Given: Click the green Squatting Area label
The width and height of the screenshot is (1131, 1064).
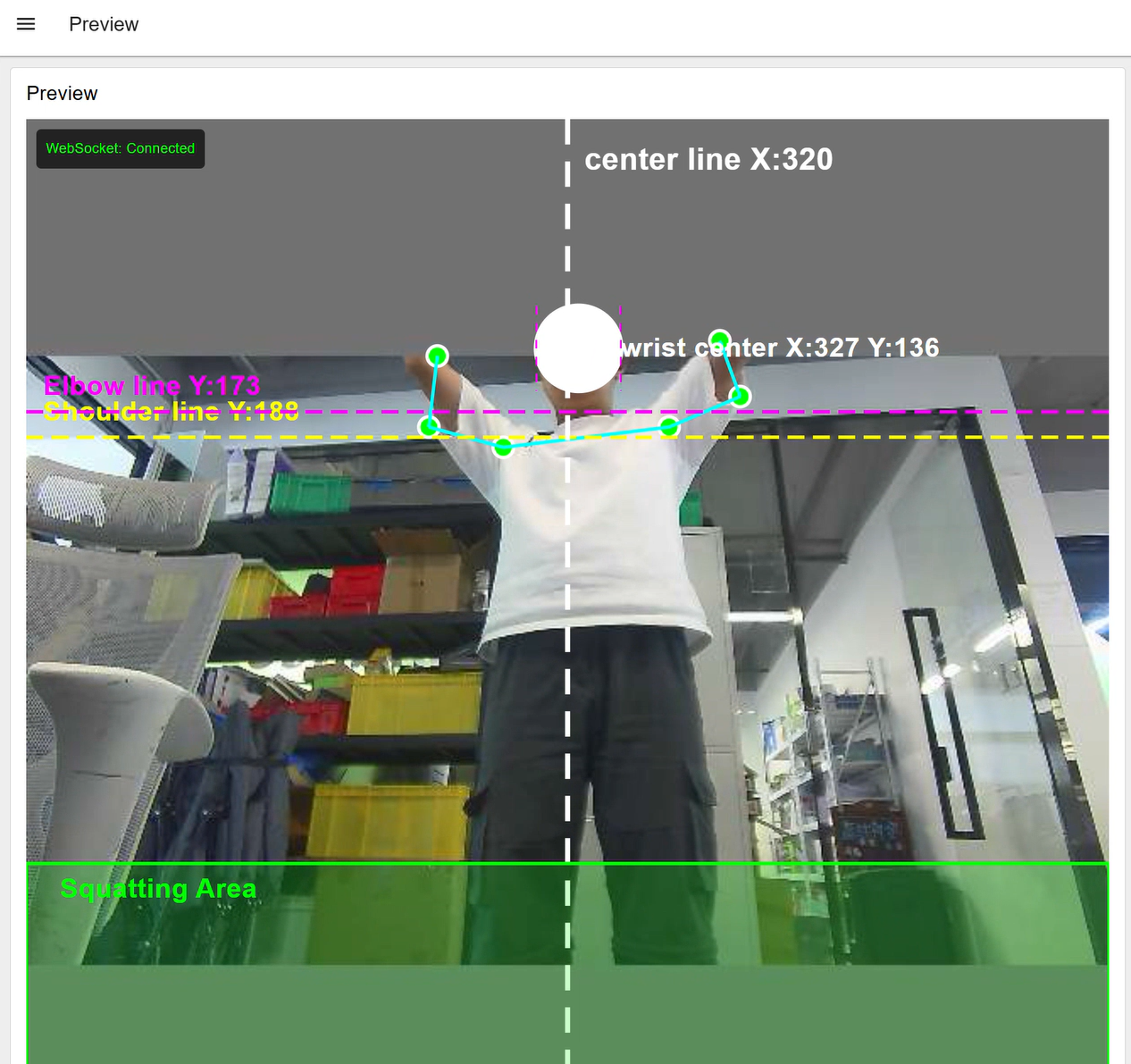Looking at the screenshot, I should [158, 889].
